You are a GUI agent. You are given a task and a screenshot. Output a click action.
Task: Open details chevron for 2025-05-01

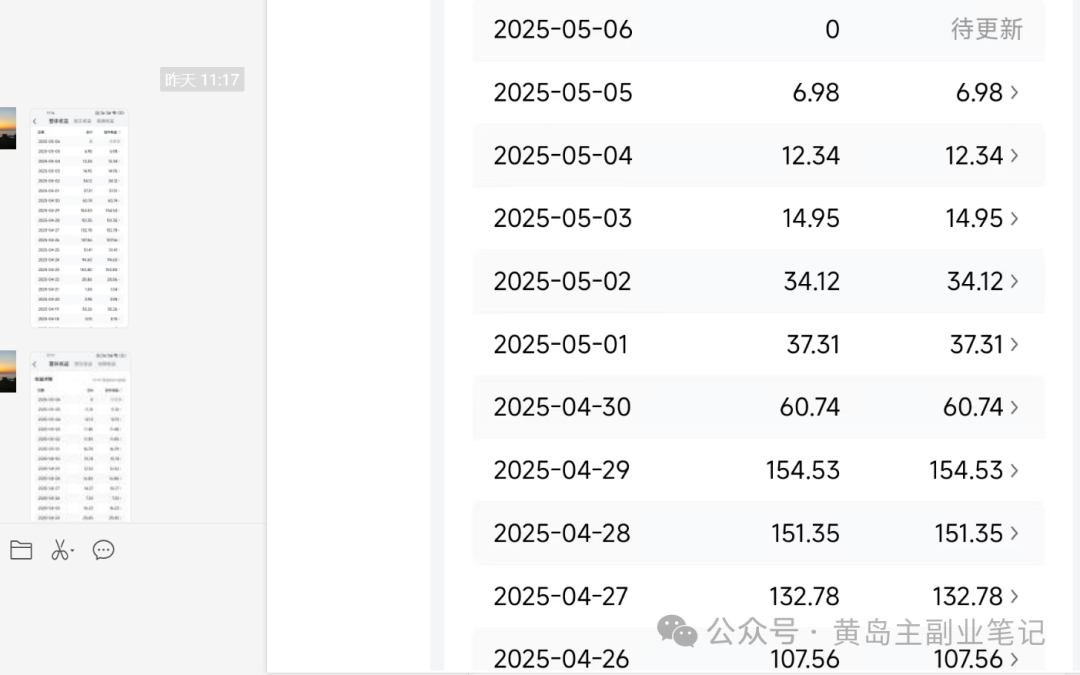(1014, 344)
